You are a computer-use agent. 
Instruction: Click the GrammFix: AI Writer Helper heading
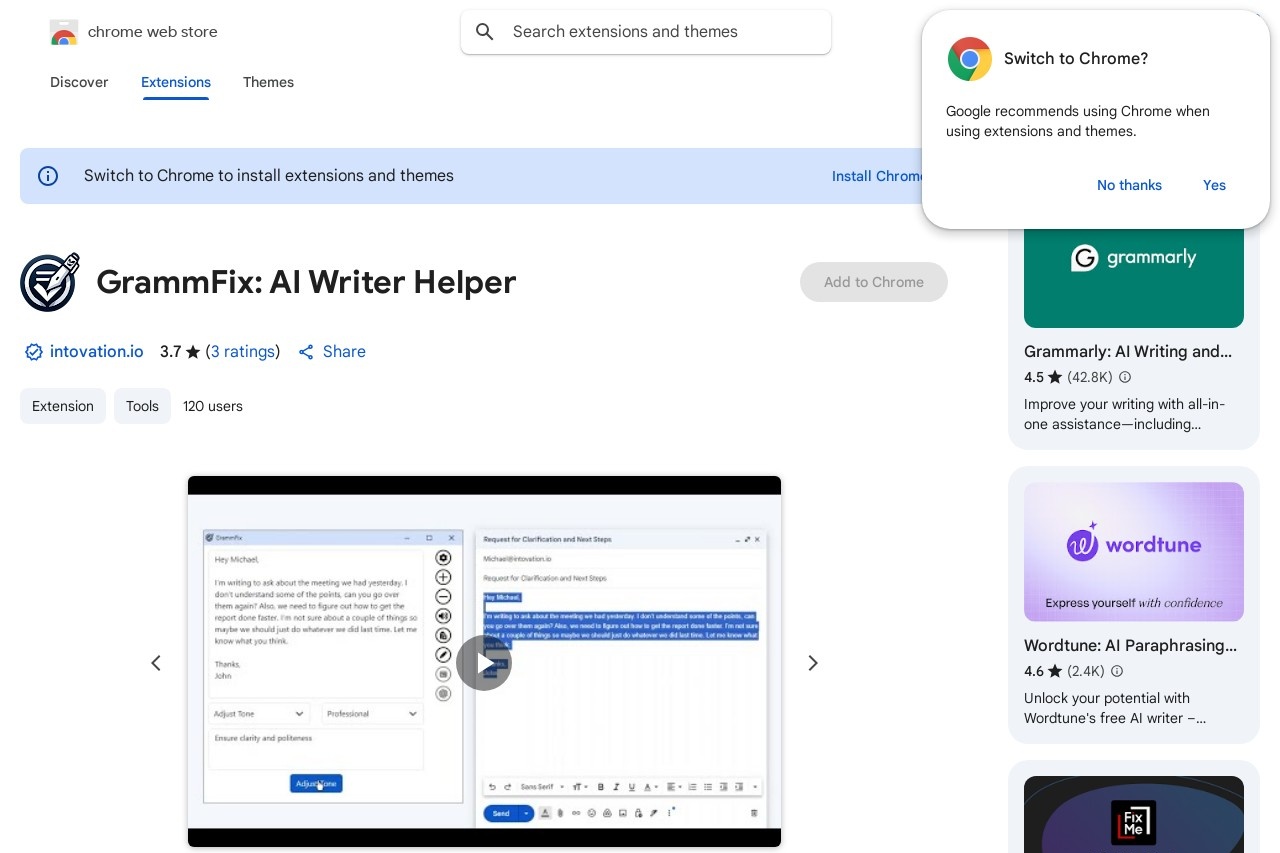(306, 283)
